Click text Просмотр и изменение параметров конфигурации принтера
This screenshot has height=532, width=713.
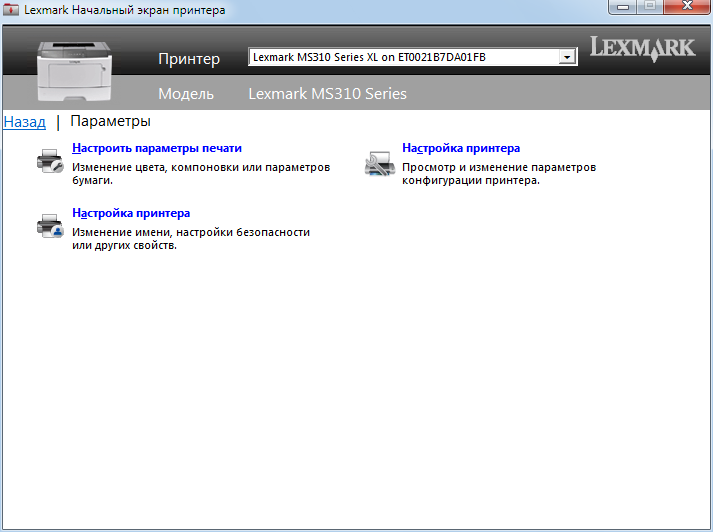click(499, 174)
